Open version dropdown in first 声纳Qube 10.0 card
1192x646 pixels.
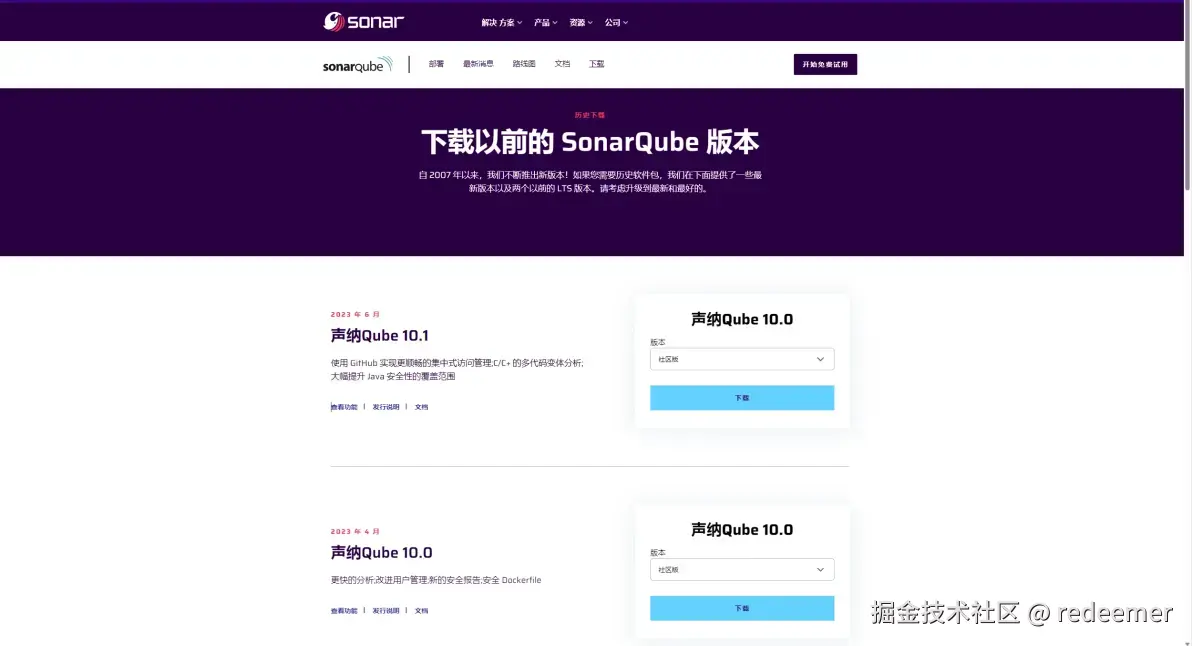coord(741,359)
